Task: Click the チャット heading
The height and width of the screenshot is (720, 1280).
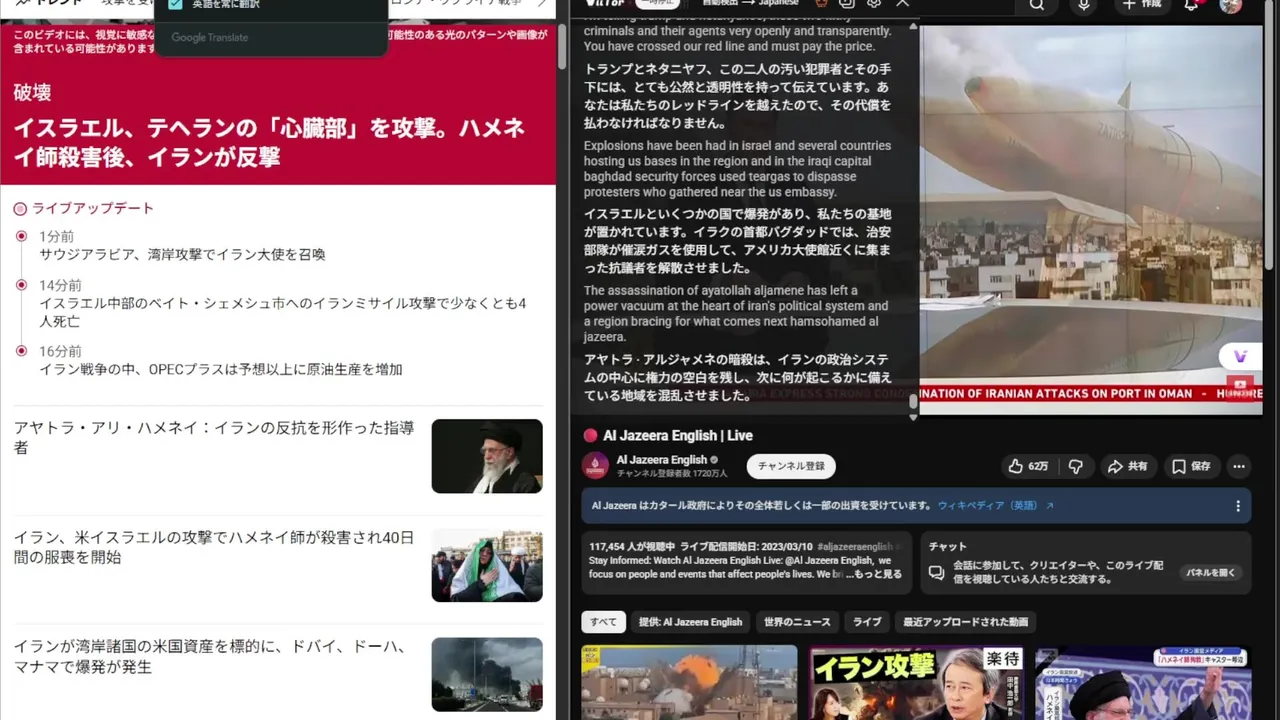Action: tap(948, 546)
